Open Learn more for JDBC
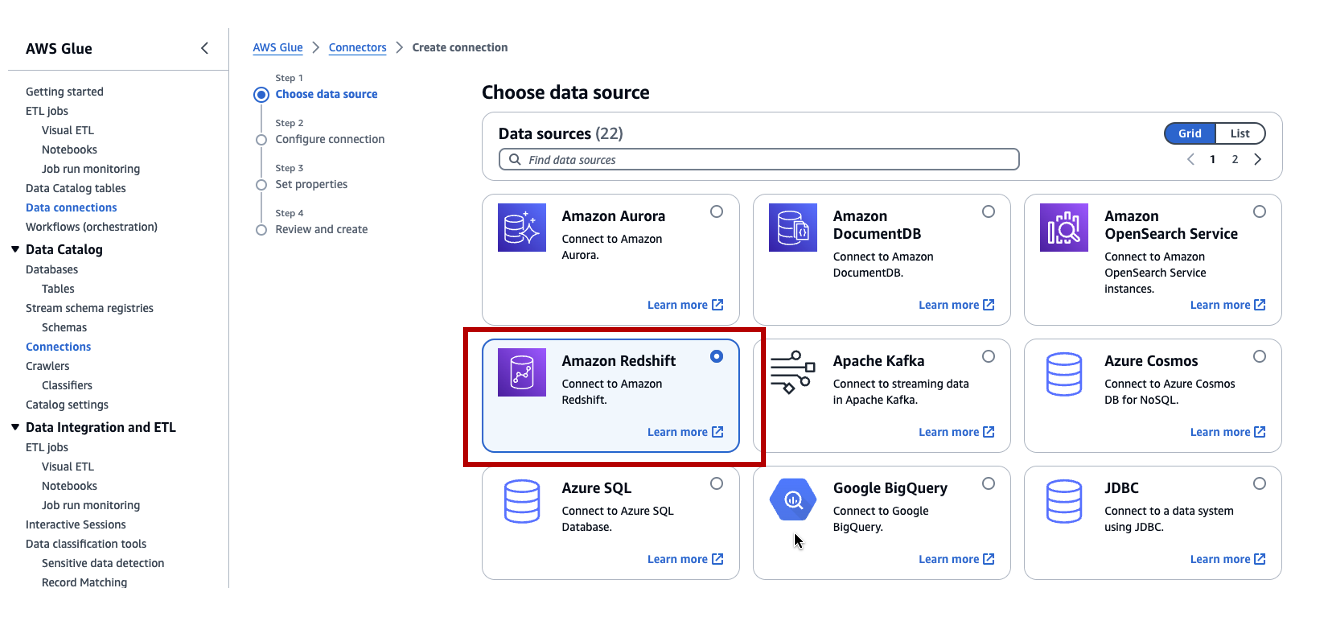1329x620 pixels. [x=1228, y=559]
